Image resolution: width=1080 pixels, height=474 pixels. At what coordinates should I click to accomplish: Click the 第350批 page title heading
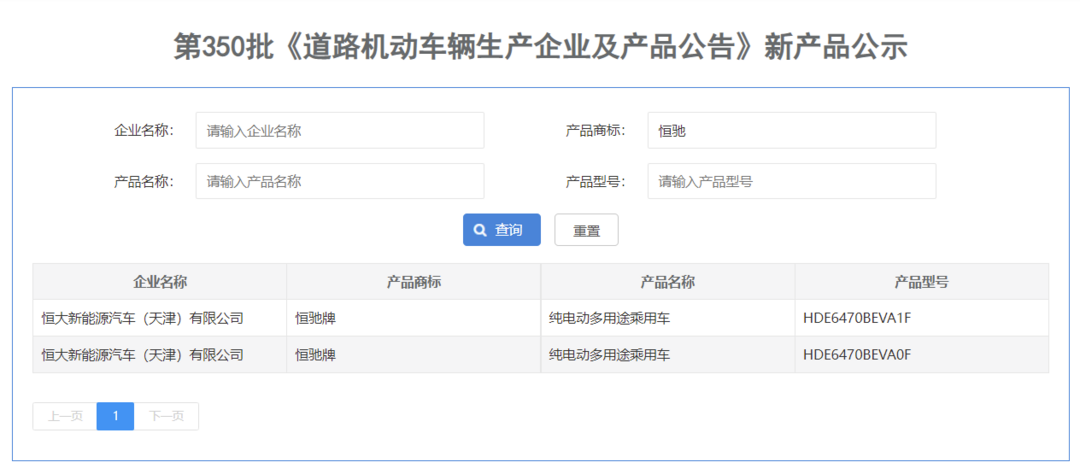(540, 47)
